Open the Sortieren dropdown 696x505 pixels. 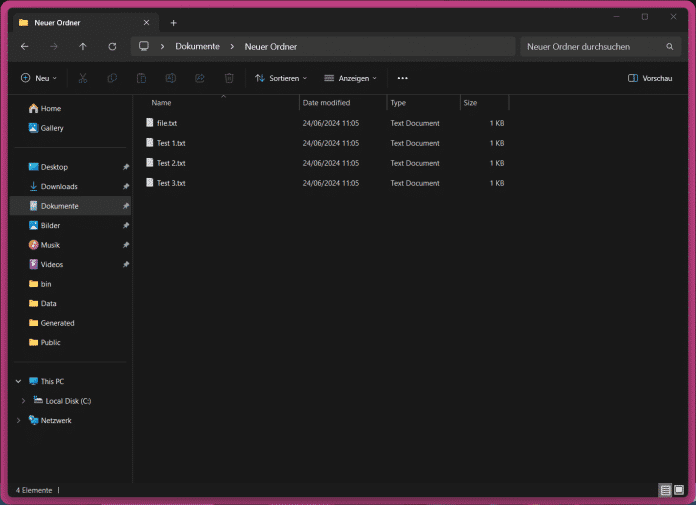pyautogui.click(x=280, y=78)
